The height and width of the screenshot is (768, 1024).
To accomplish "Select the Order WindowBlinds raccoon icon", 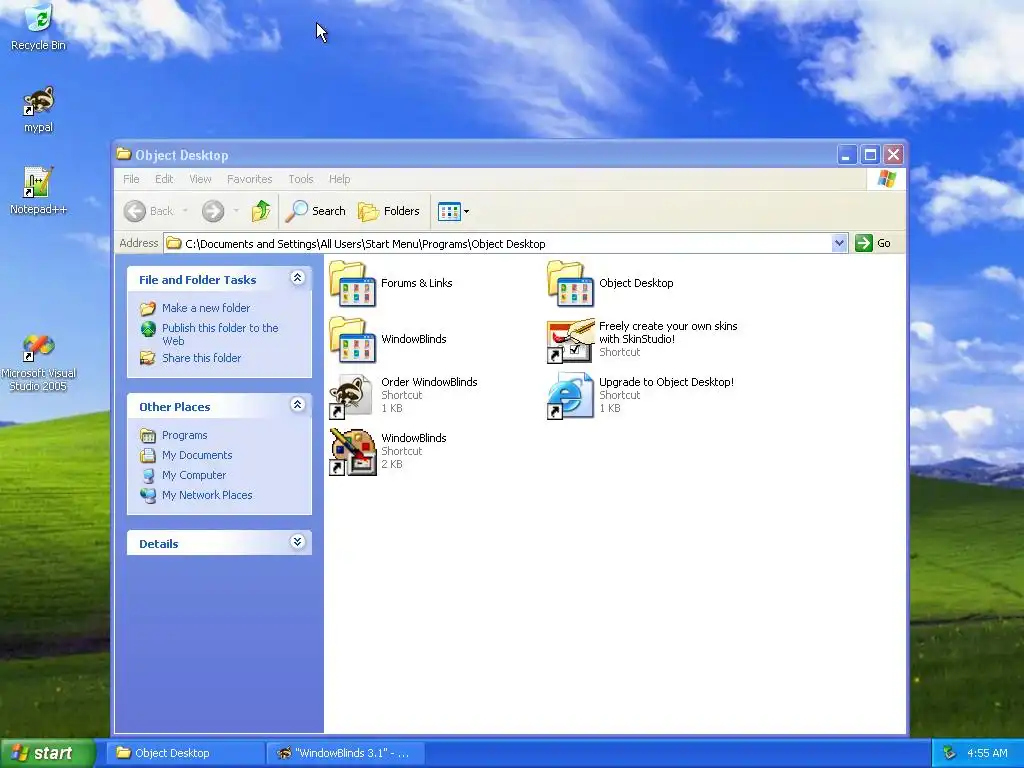I will 353,396.
